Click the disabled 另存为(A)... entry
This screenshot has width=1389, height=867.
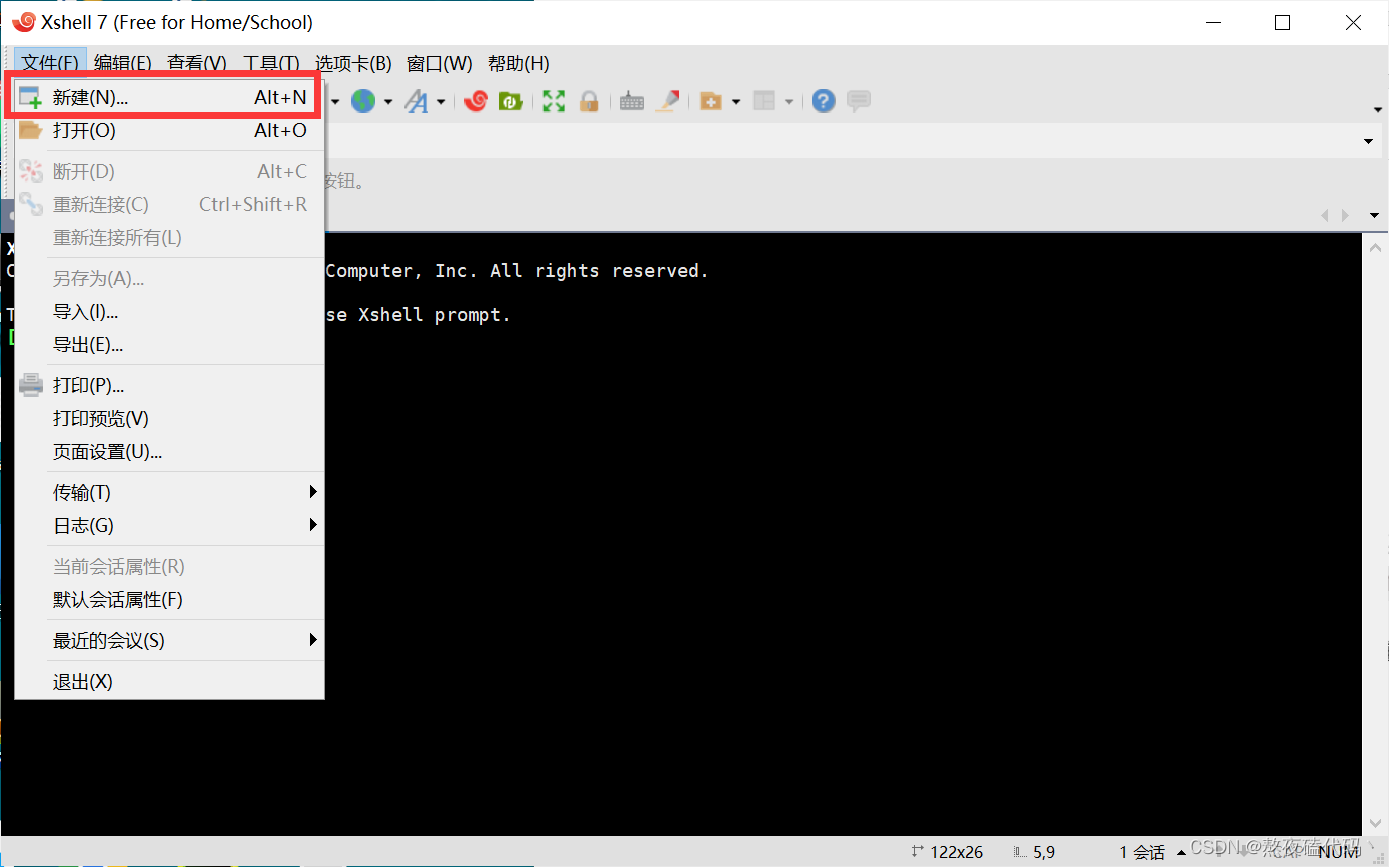[169, 278]
